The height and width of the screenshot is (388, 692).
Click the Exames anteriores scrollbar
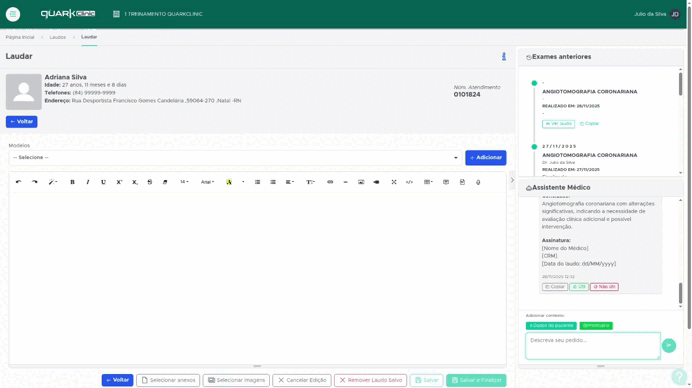tap(680, 84)
